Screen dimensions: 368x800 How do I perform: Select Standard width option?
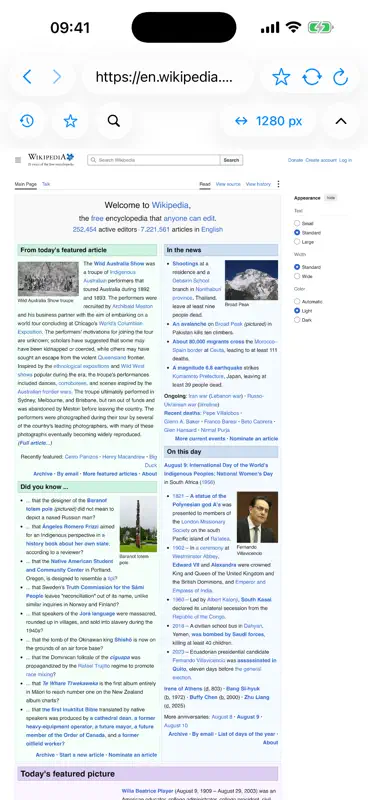[297, 267]
